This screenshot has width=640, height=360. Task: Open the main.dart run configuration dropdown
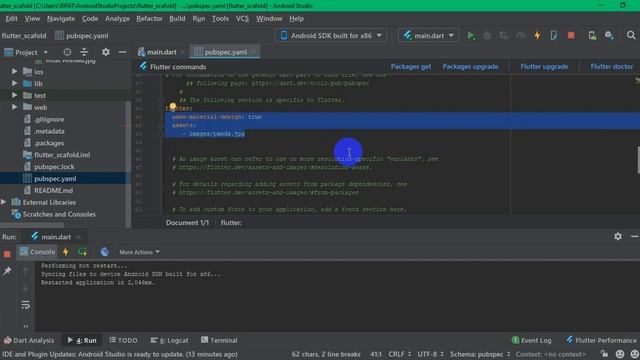[x=428, y=36]
